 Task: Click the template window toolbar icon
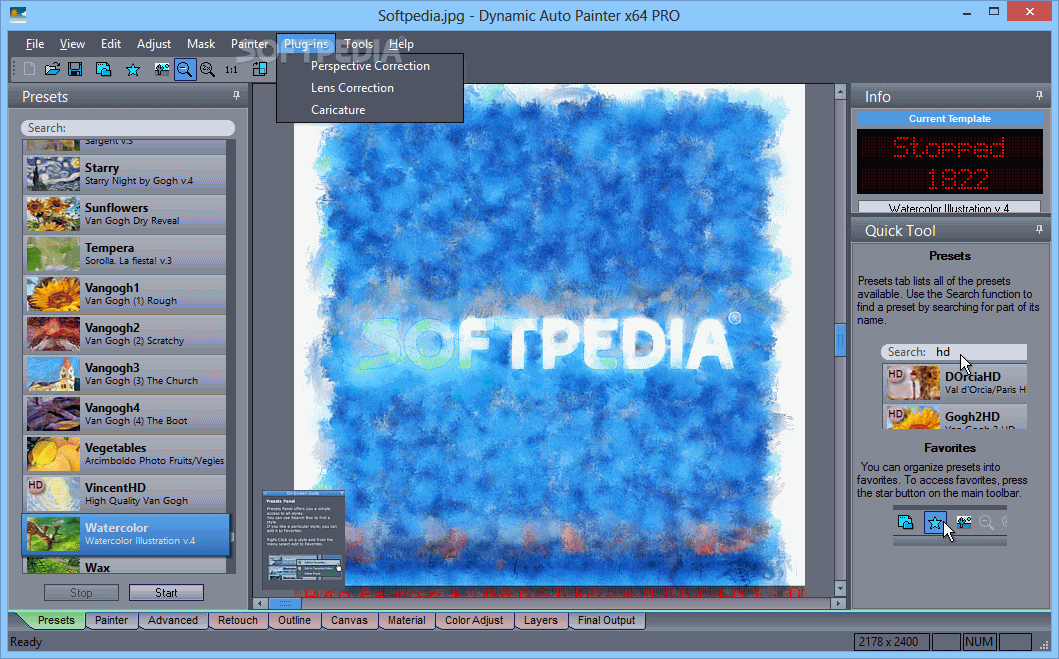103,69
